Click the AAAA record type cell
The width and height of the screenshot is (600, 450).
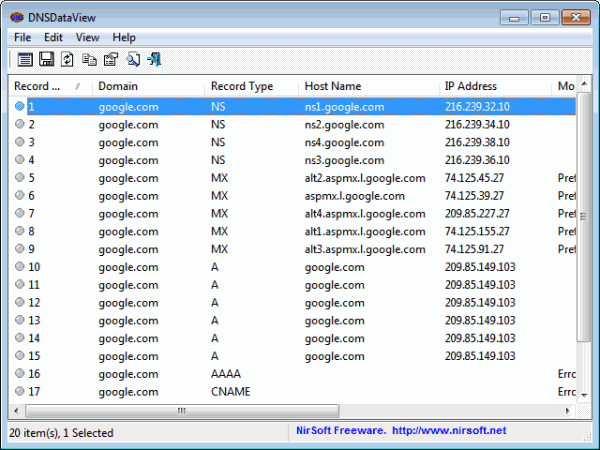[226, 373]
